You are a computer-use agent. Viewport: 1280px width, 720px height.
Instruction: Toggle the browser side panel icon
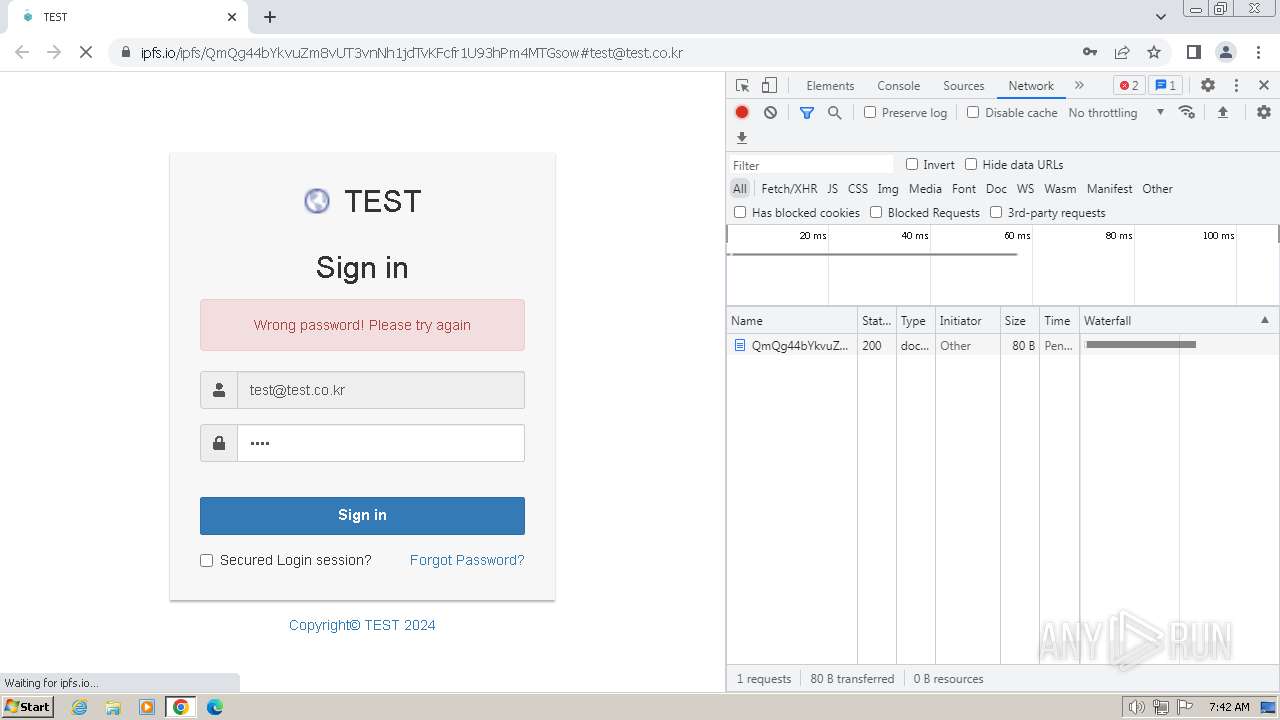click(1193, 52)
